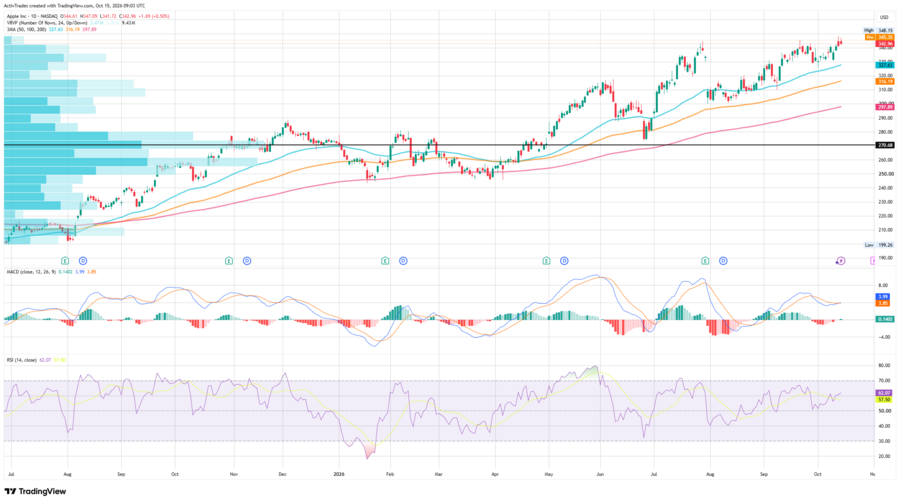Click the yellow 57.50 RSI average label
The image size is (900, 503).
pyautogui.click(x=883, y=399)
